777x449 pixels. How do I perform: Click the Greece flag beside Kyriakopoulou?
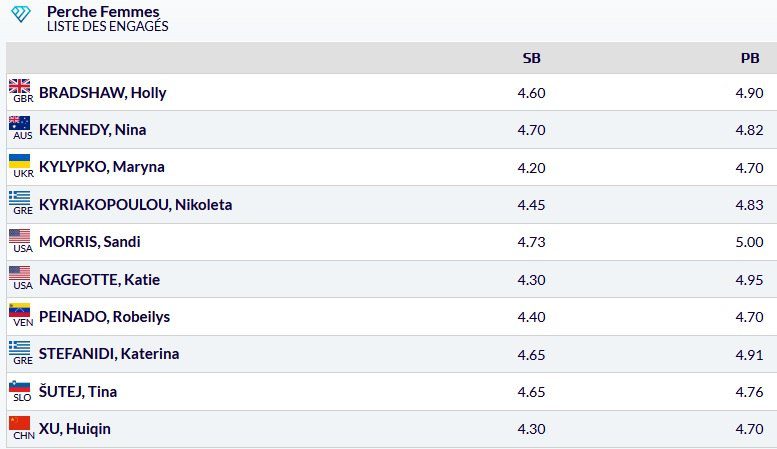(x=20, y=198)
